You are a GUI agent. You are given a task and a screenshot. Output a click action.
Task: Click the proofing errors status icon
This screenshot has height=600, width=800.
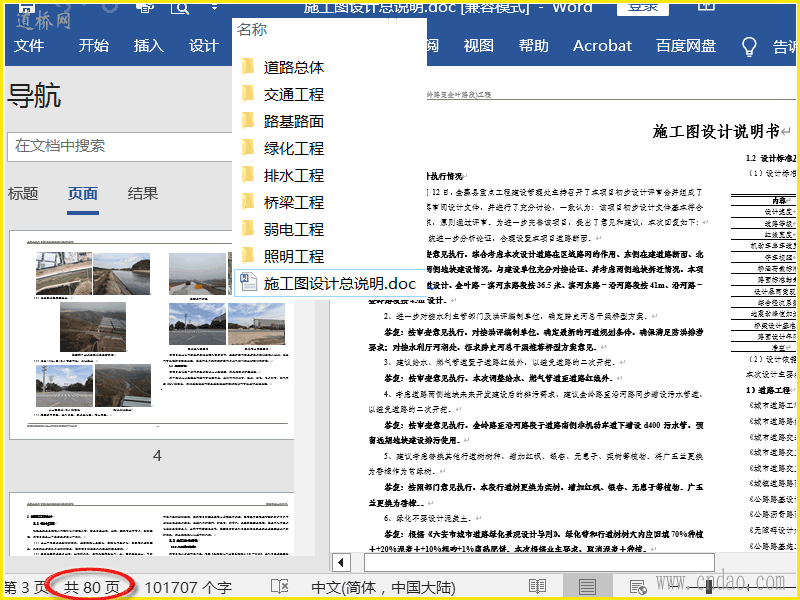point(280,586)
